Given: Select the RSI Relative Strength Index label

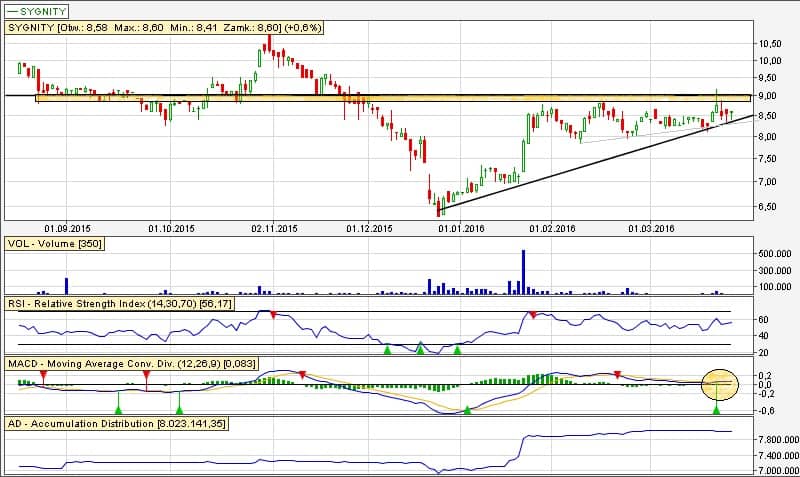Looking at the screenshot, I should [x=120, y=302].
